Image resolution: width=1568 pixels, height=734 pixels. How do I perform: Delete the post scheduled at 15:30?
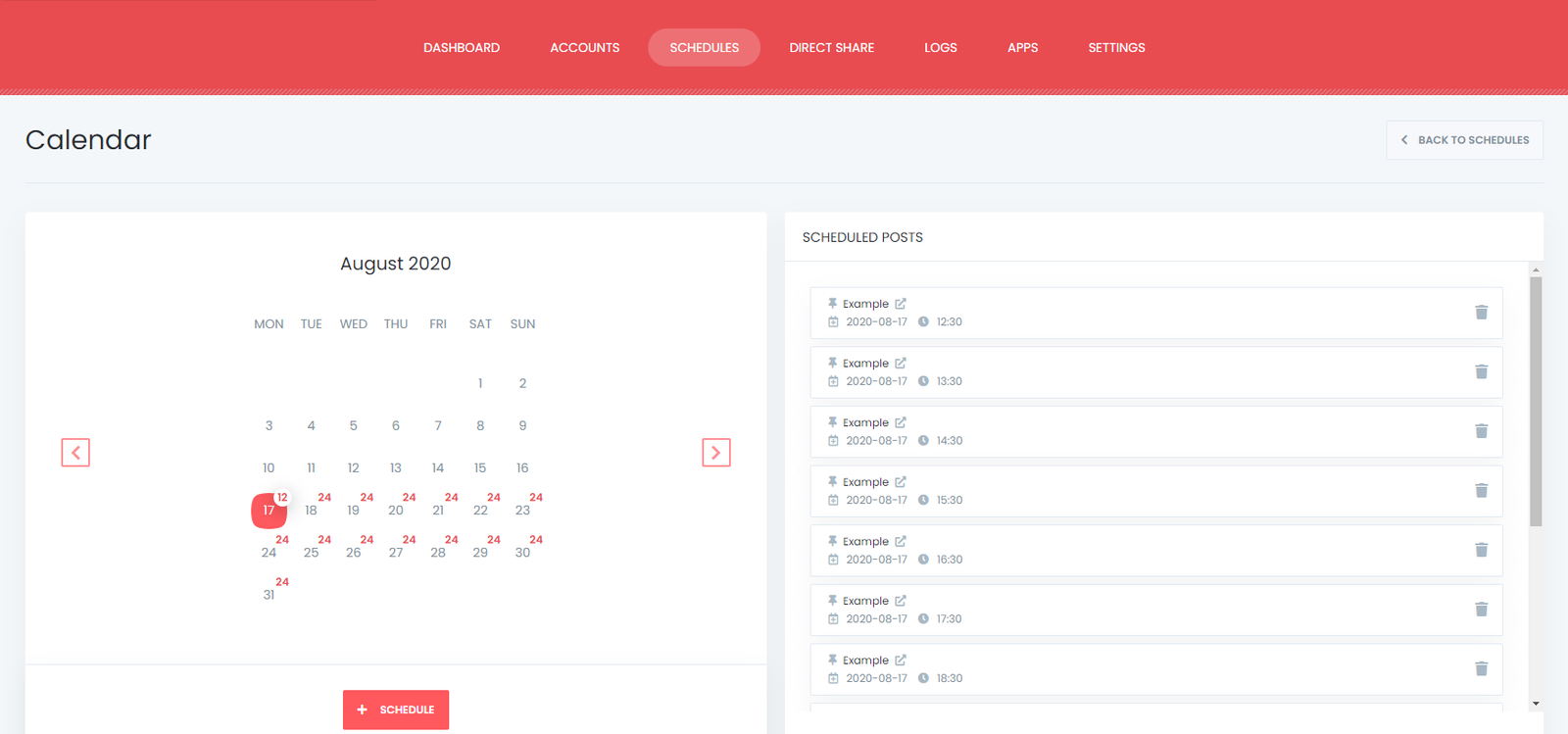point(1481,491)
